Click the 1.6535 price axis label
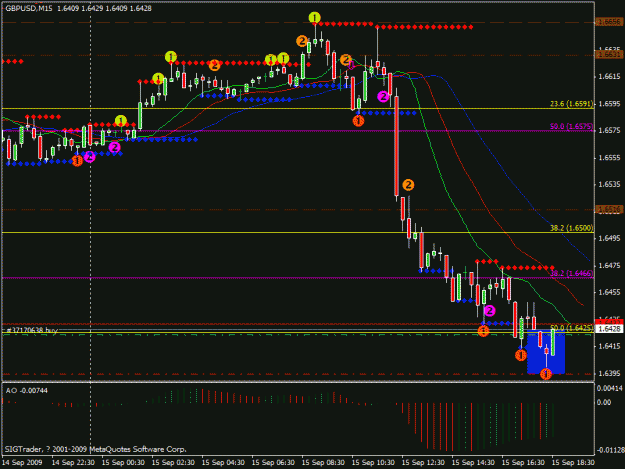The image size is (625, 469). 609,184
